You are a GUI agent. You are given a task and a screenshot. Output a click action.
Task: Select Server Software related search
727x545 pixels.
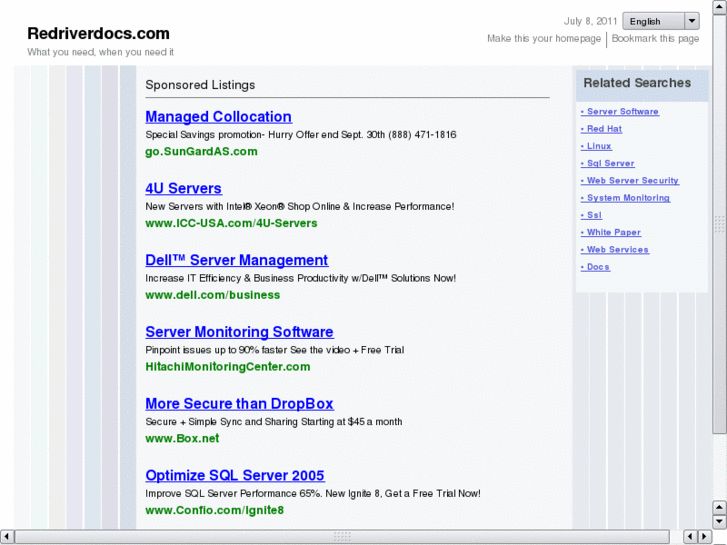619,112
